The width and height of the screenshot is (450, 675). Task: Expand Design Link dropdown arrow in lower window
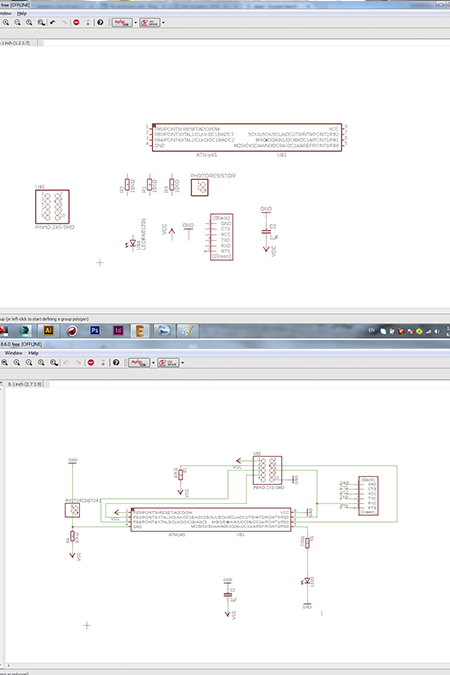[153, 362]
